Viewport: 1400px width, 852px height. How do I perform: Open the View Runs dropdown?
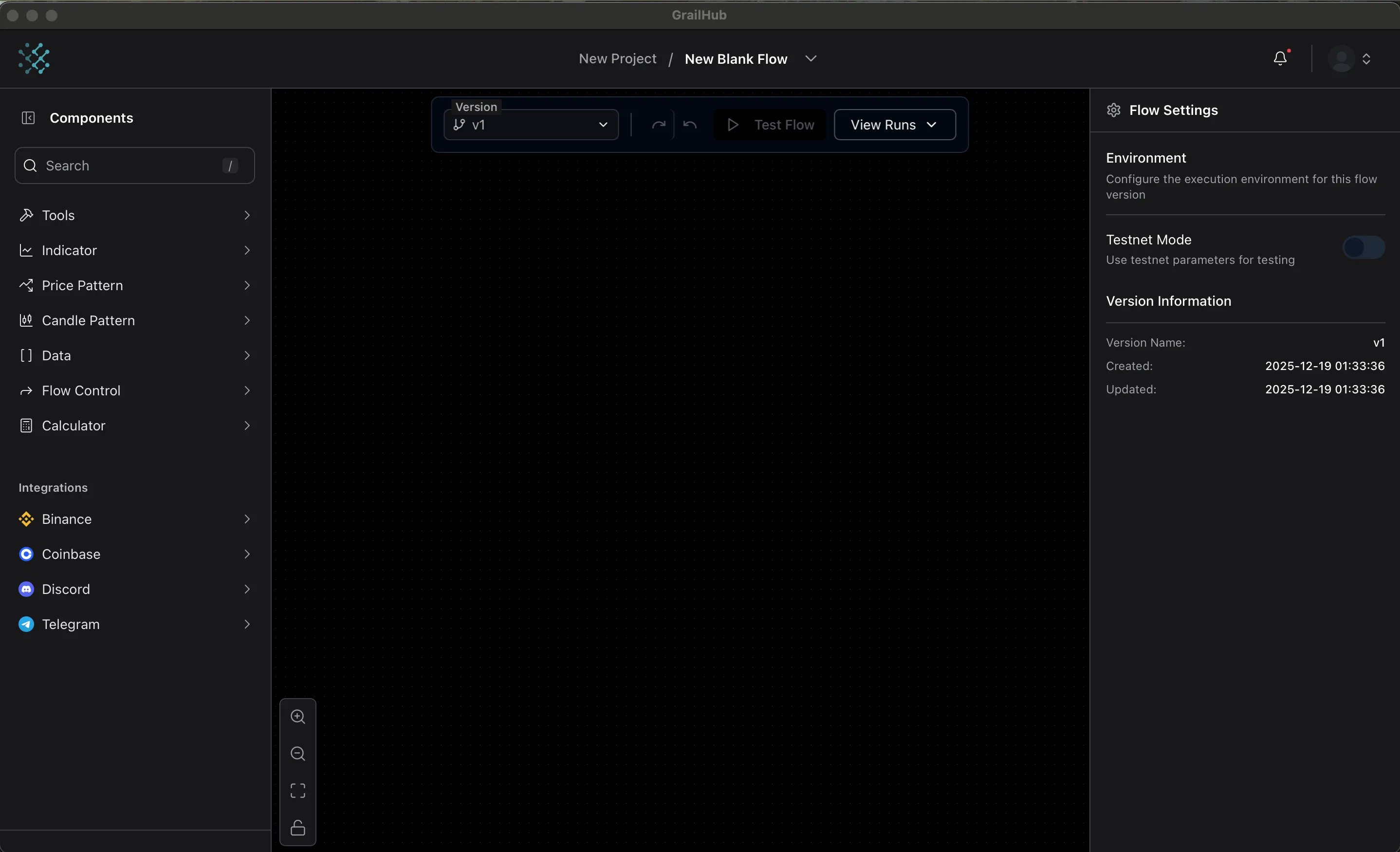[894, 125]
